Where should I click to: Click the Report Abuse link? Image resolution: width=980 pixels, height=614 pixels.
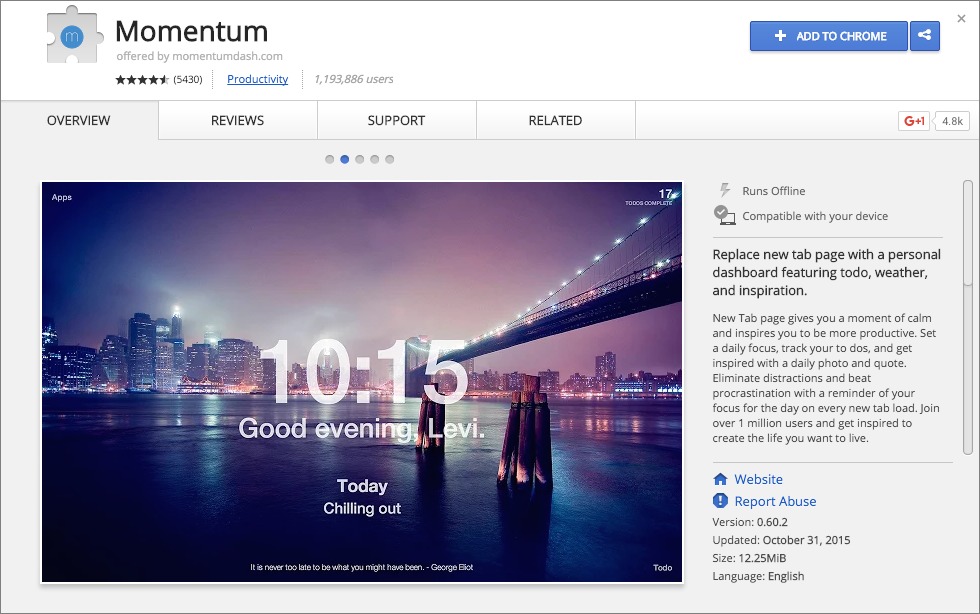[775, 501]
